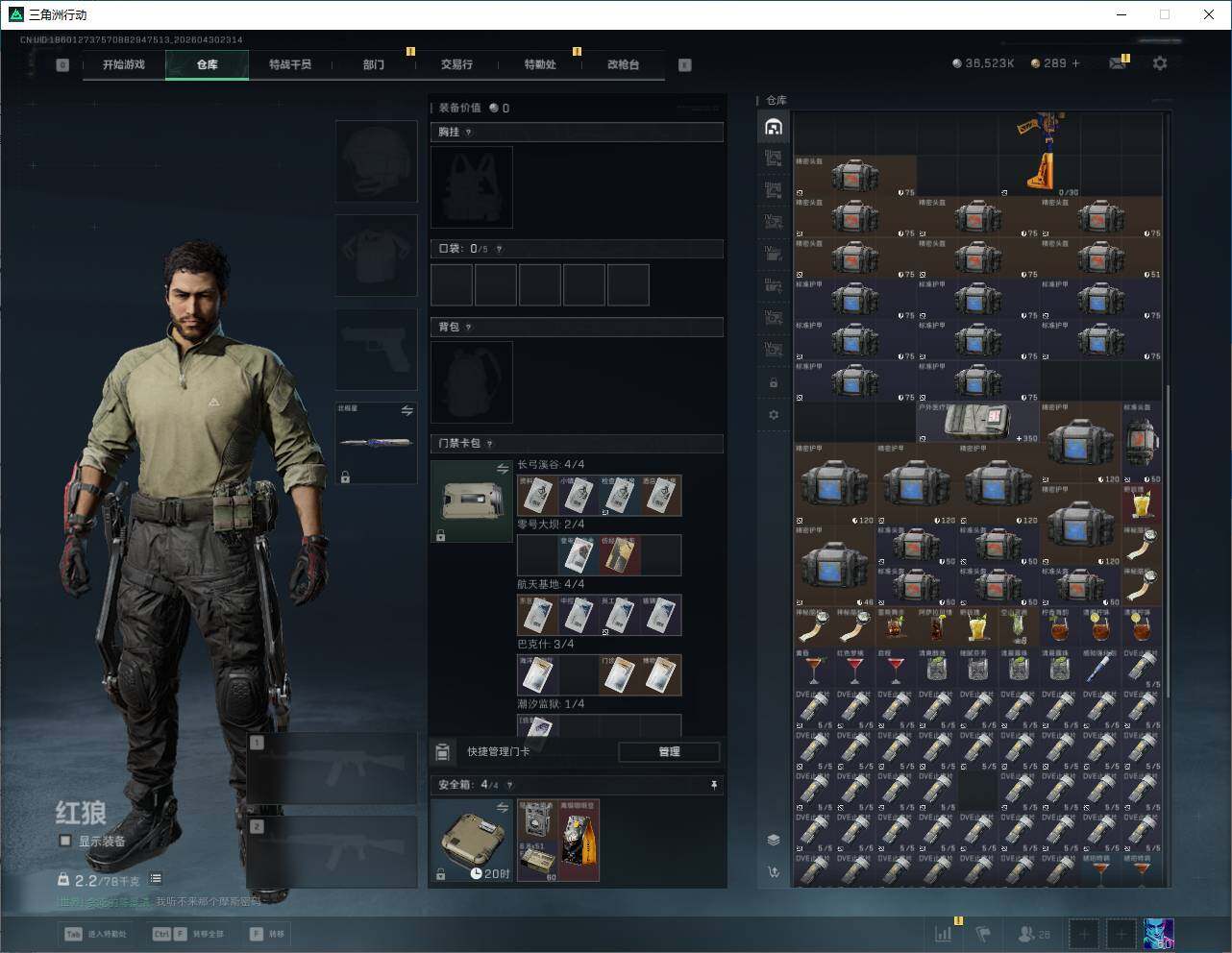Select the empty backpack slot
The width and height of the screenshot is (1232, 953).
point(472,382)
